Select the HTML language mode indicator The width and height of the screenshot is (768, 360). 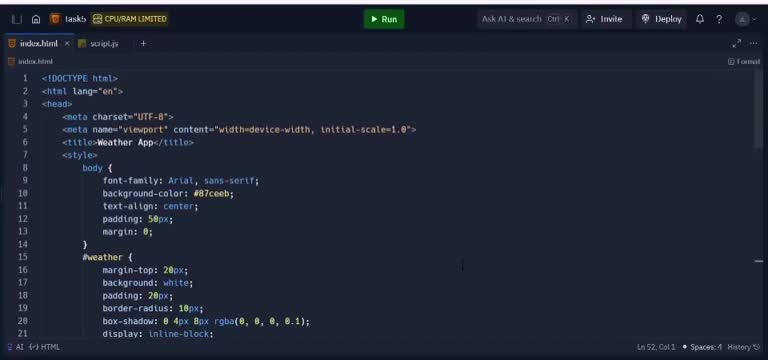click(x=45, y=347)
